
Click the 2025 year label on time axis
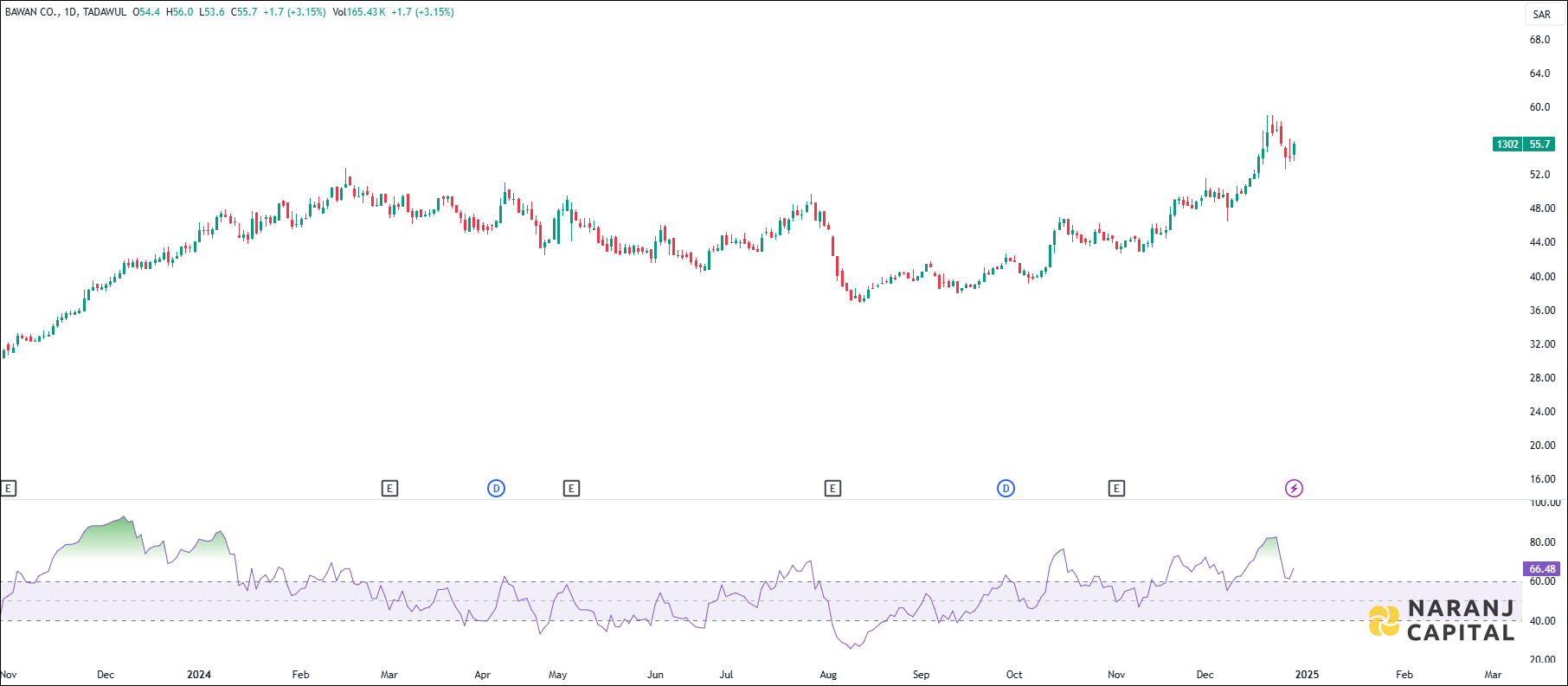coord(1307,675)
